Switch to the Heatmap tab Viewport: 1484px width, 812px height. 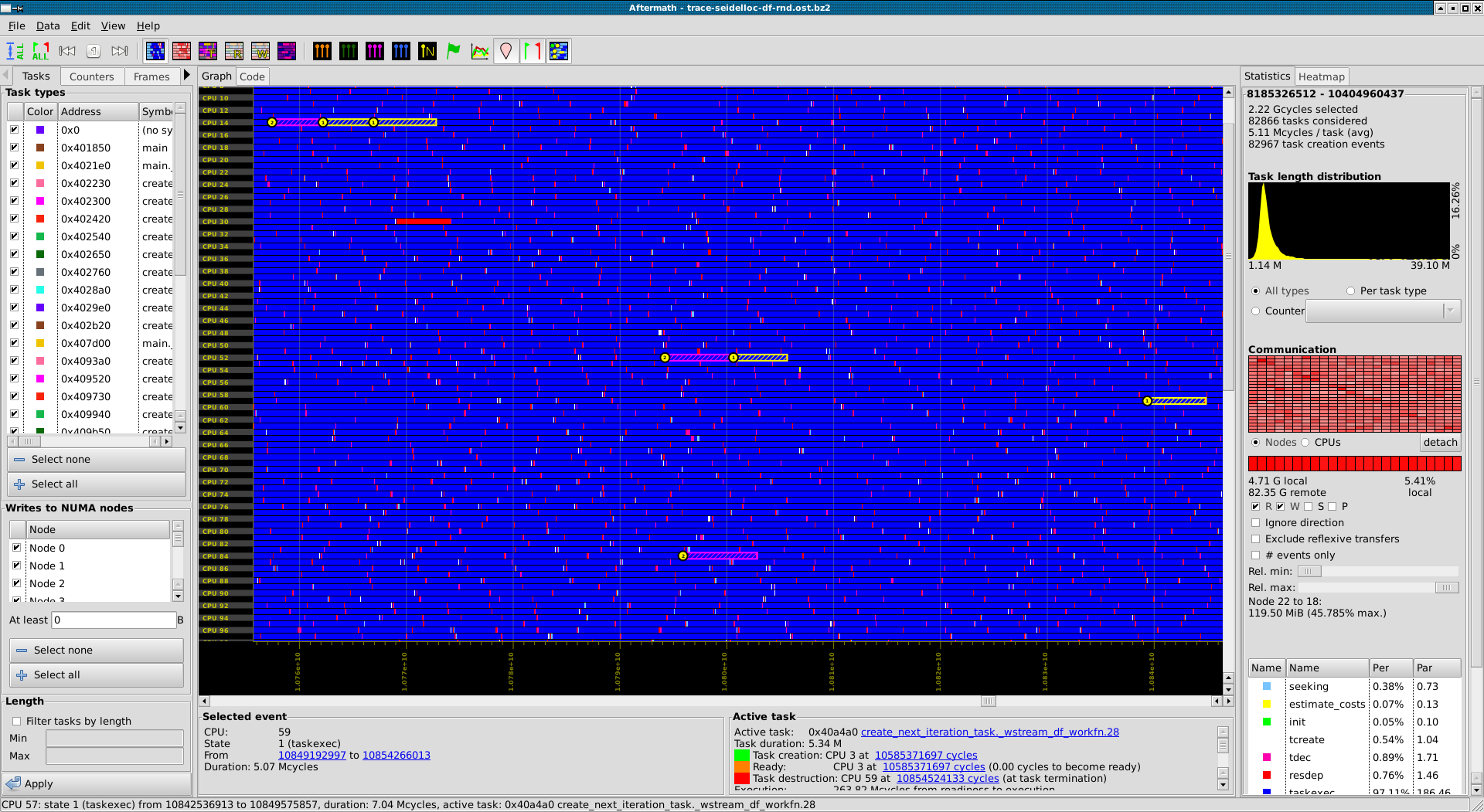click(1321, 76)
